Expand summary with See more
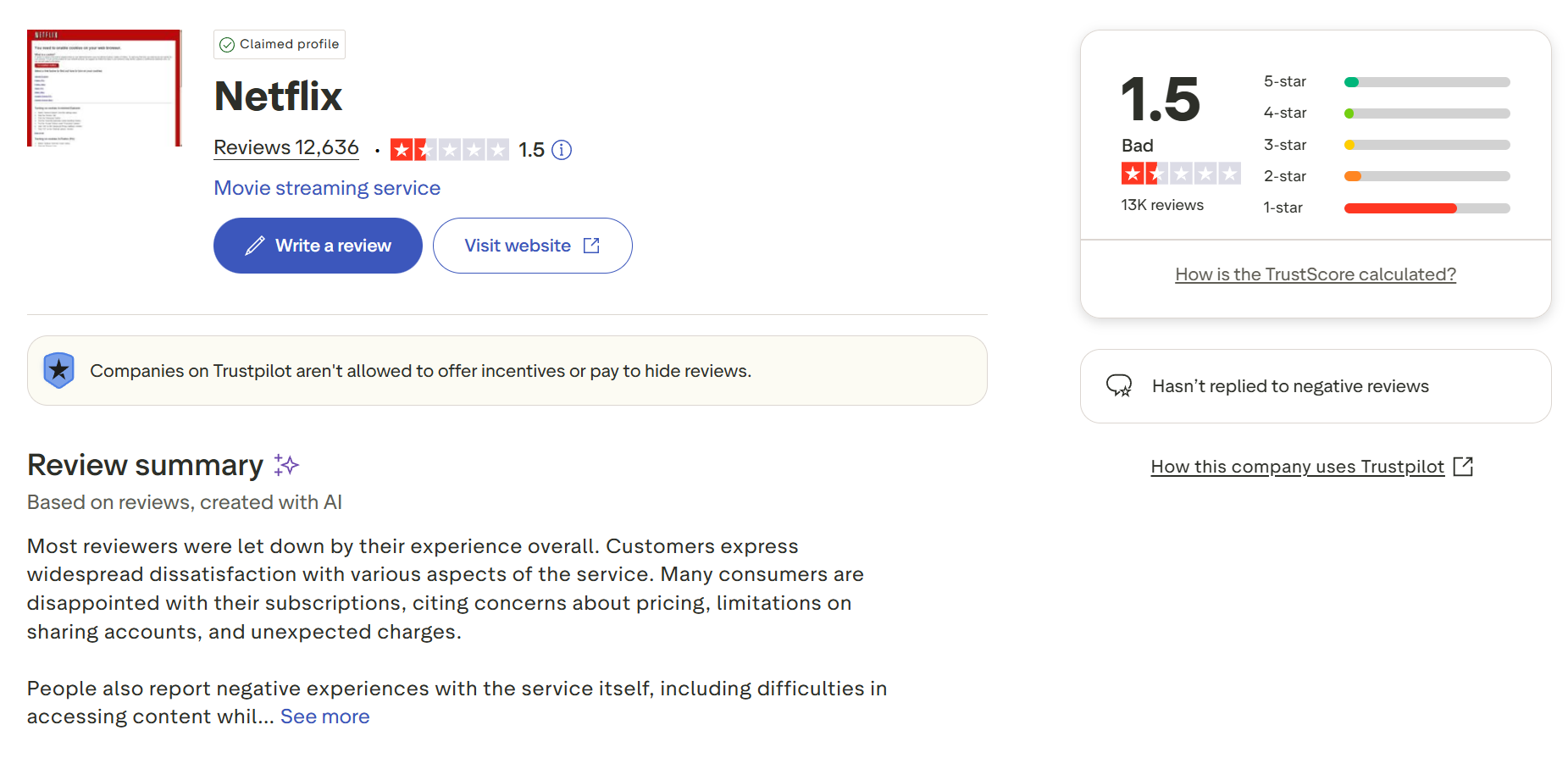 [324, 717]
